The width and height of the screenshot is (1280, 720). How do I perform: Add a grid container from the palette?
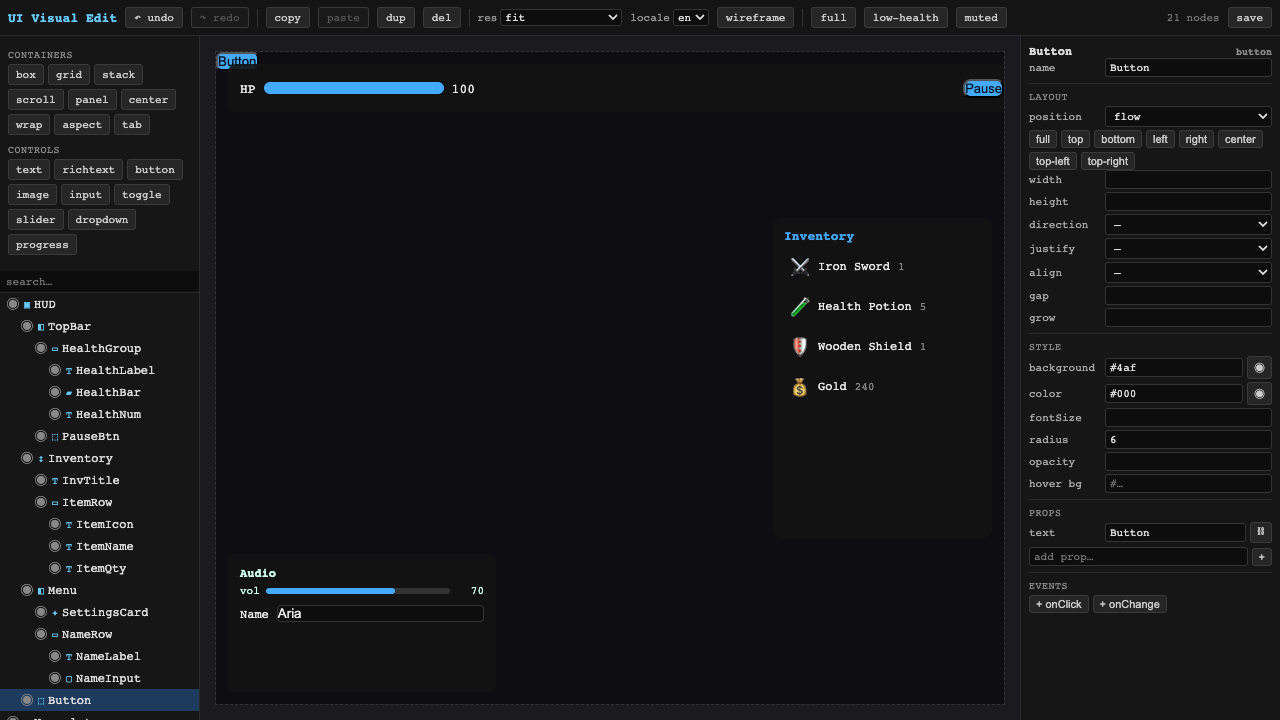click(x=69, y=75)
